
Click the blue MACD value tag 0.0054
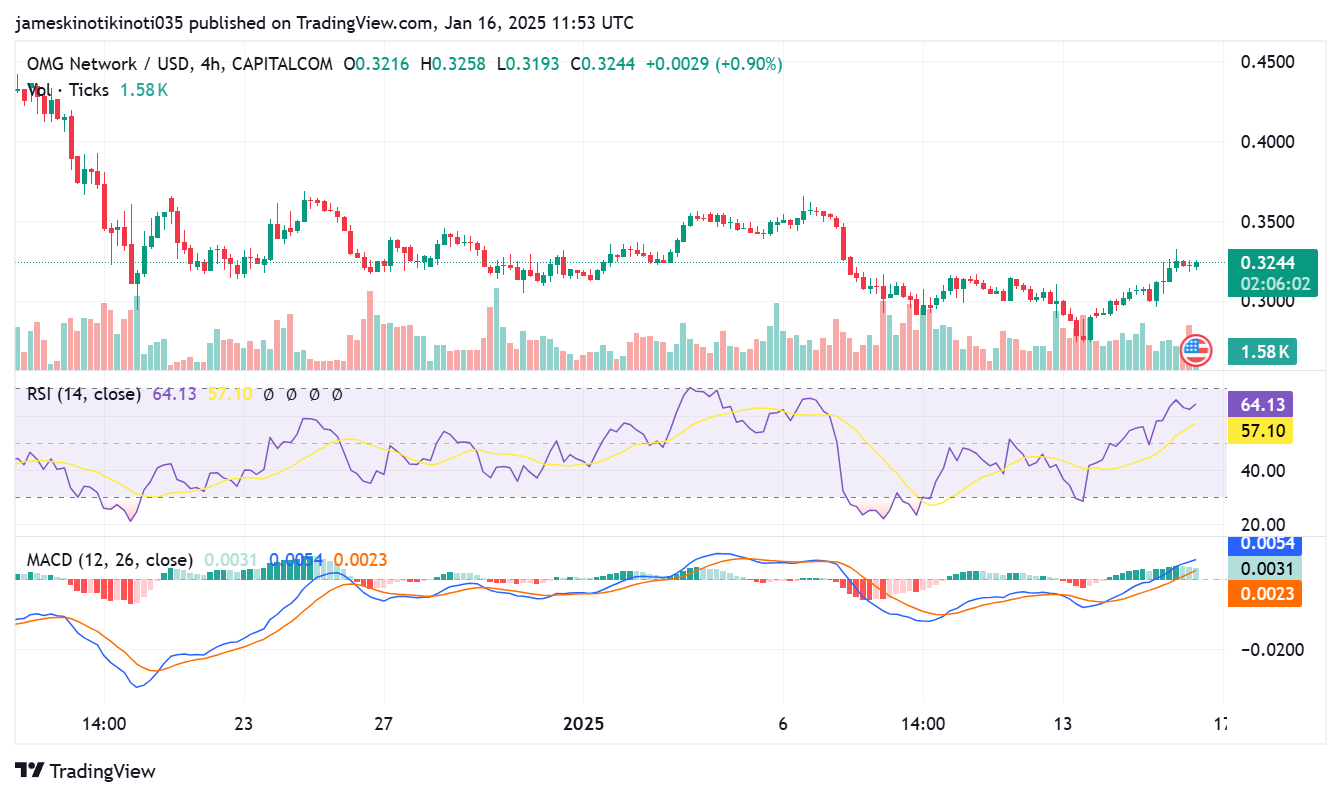point(1266,544)
